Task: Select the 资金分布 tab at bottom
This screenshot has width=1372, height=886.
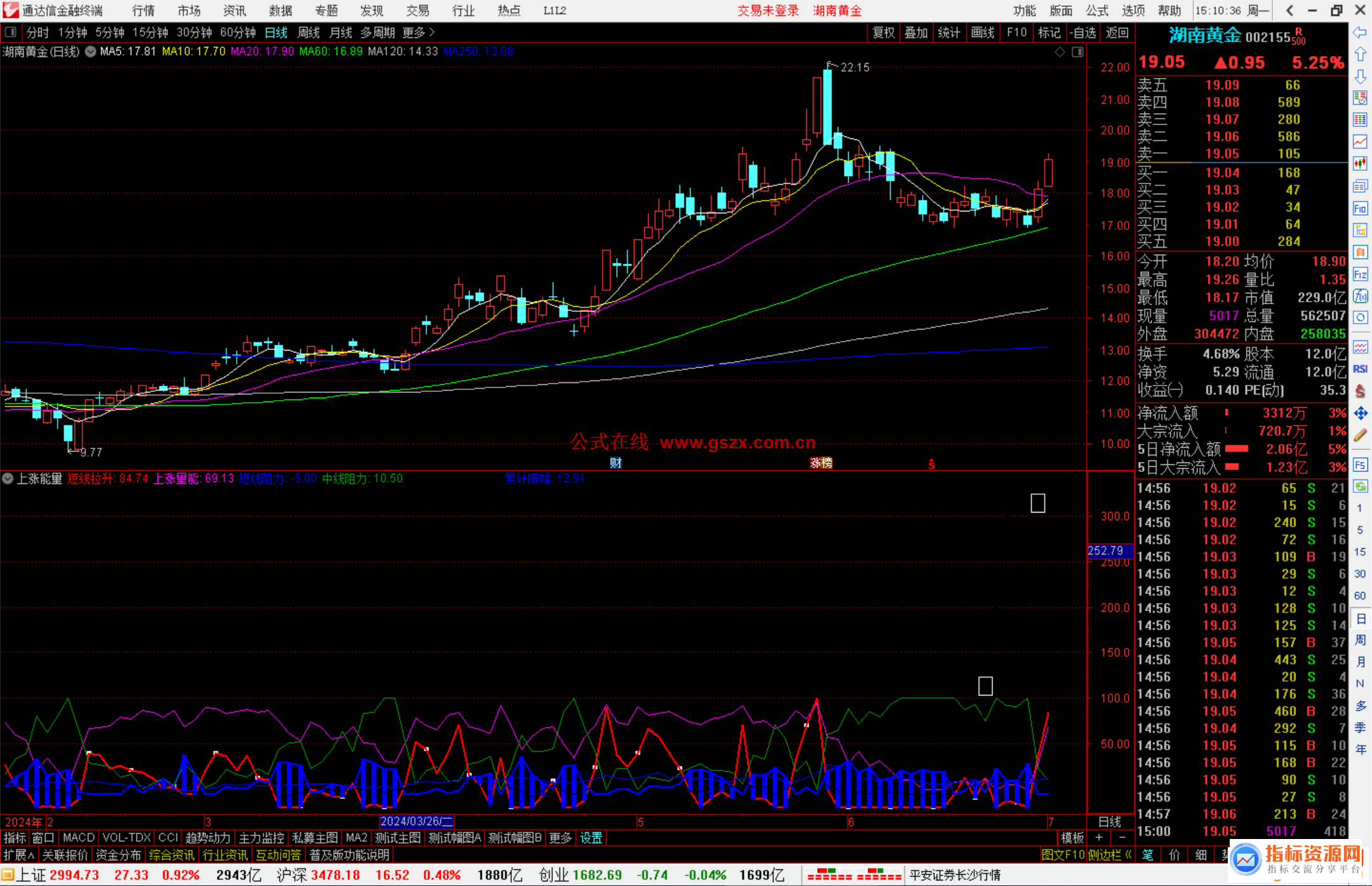Action: [118, 855]
